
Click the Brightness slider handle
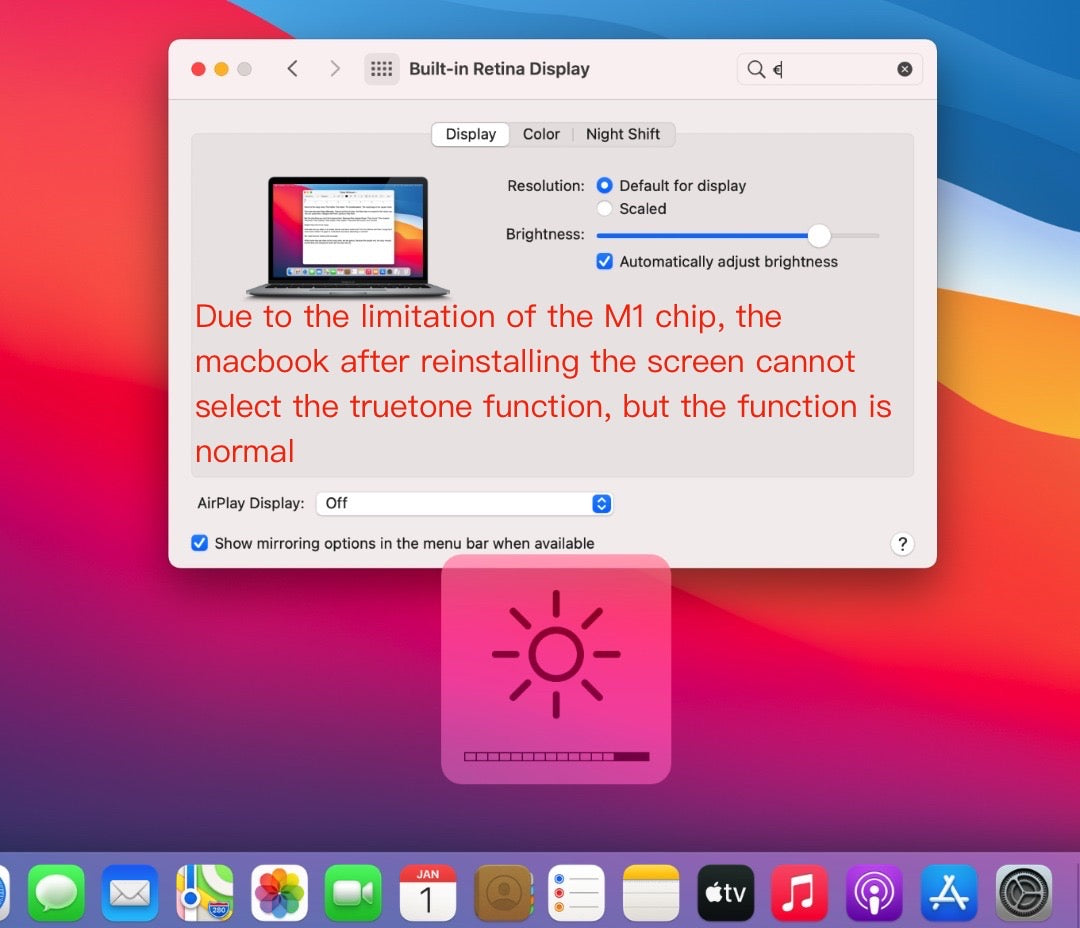pos(819,236)
